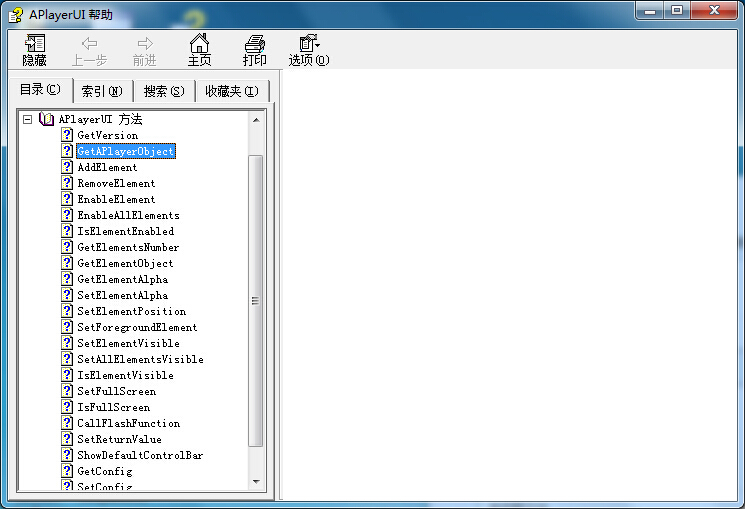Select the APlayerUI 方法 book label

coord(100,119)
